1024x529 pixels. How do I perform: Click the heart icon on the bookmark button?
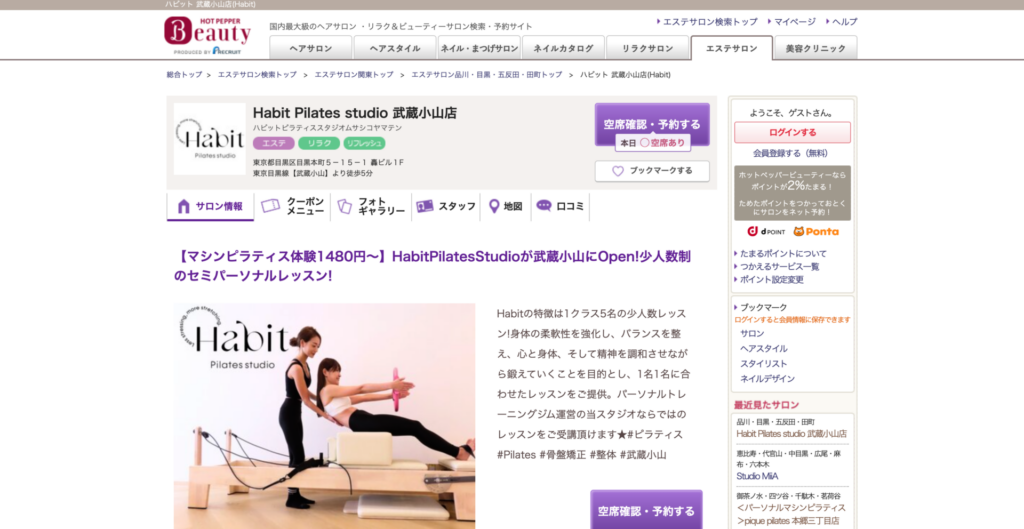point(618,171)
